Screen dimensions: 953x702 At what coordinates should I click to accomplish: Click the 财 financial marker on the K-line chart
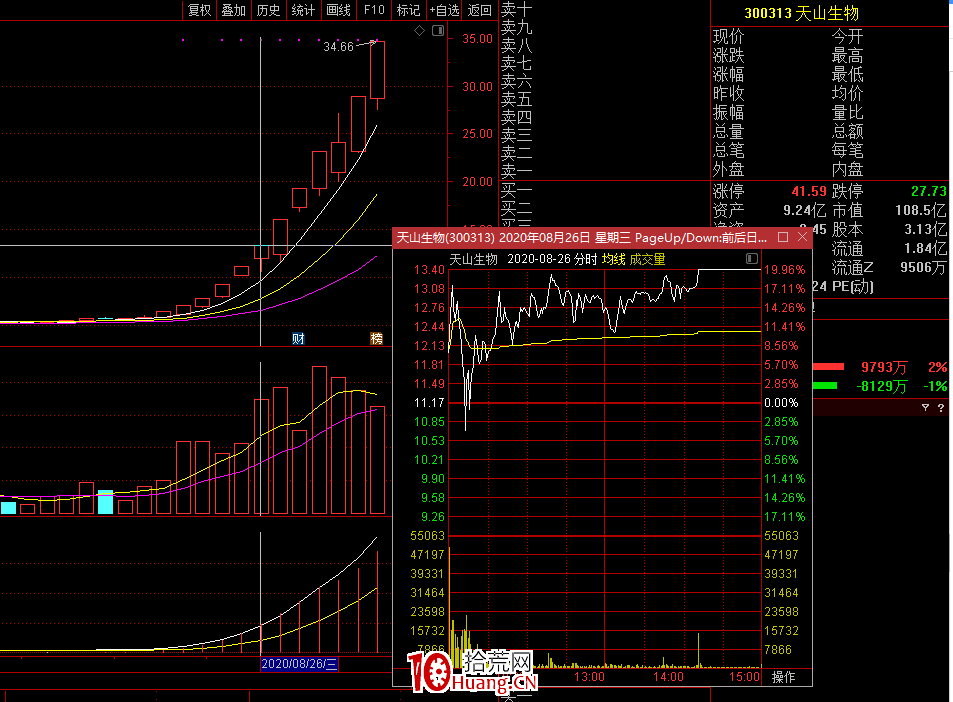[x=298, y=339]
